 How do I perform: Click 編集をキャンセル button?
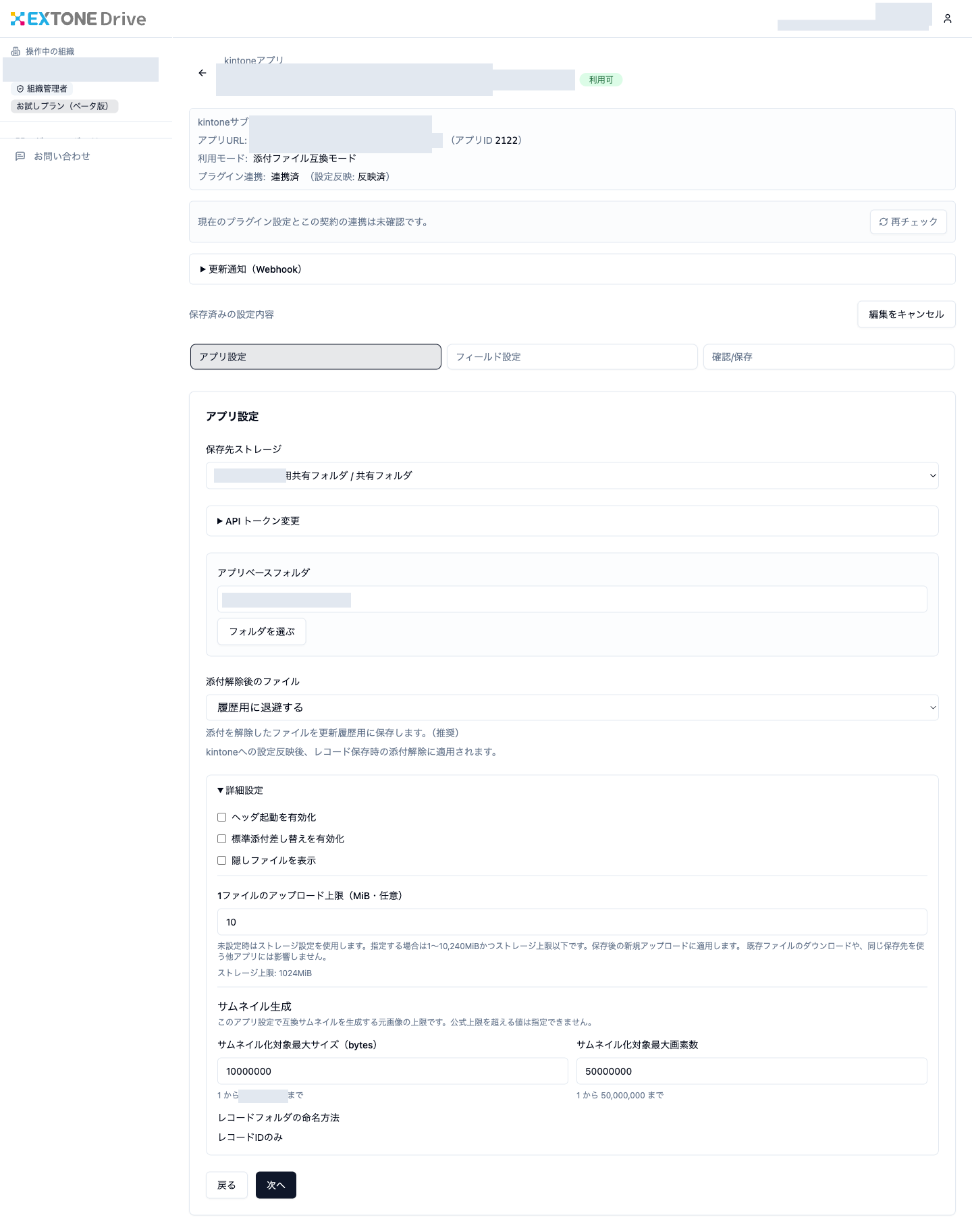(x=907, y=315)
